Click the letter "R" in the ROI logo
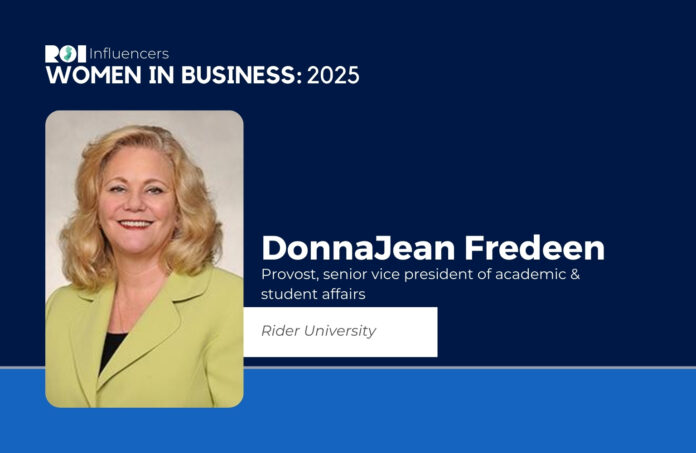Viewport: 696px width, 453px height. coord(52,54)
